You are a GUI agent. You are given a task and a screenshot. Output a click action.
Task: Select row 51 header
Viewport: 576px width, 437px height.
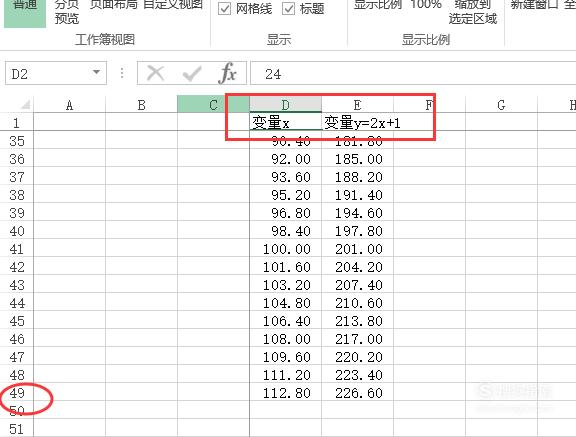17,429
